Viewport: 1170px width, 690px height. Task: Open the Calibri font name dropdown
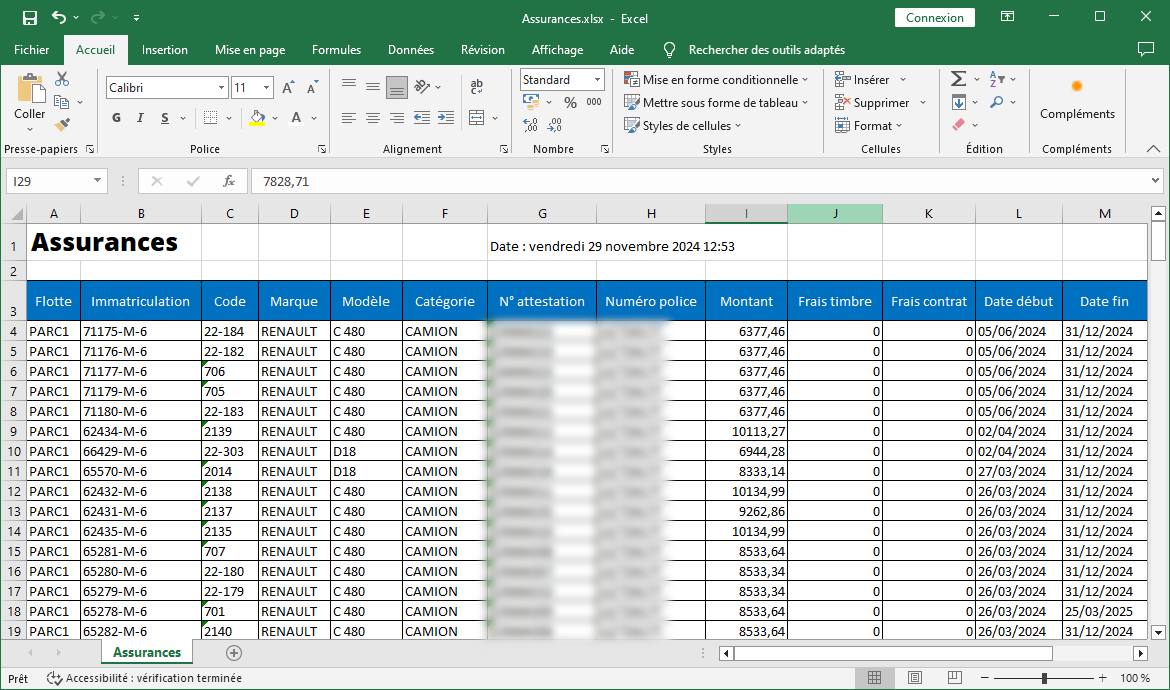coord(221,87)
